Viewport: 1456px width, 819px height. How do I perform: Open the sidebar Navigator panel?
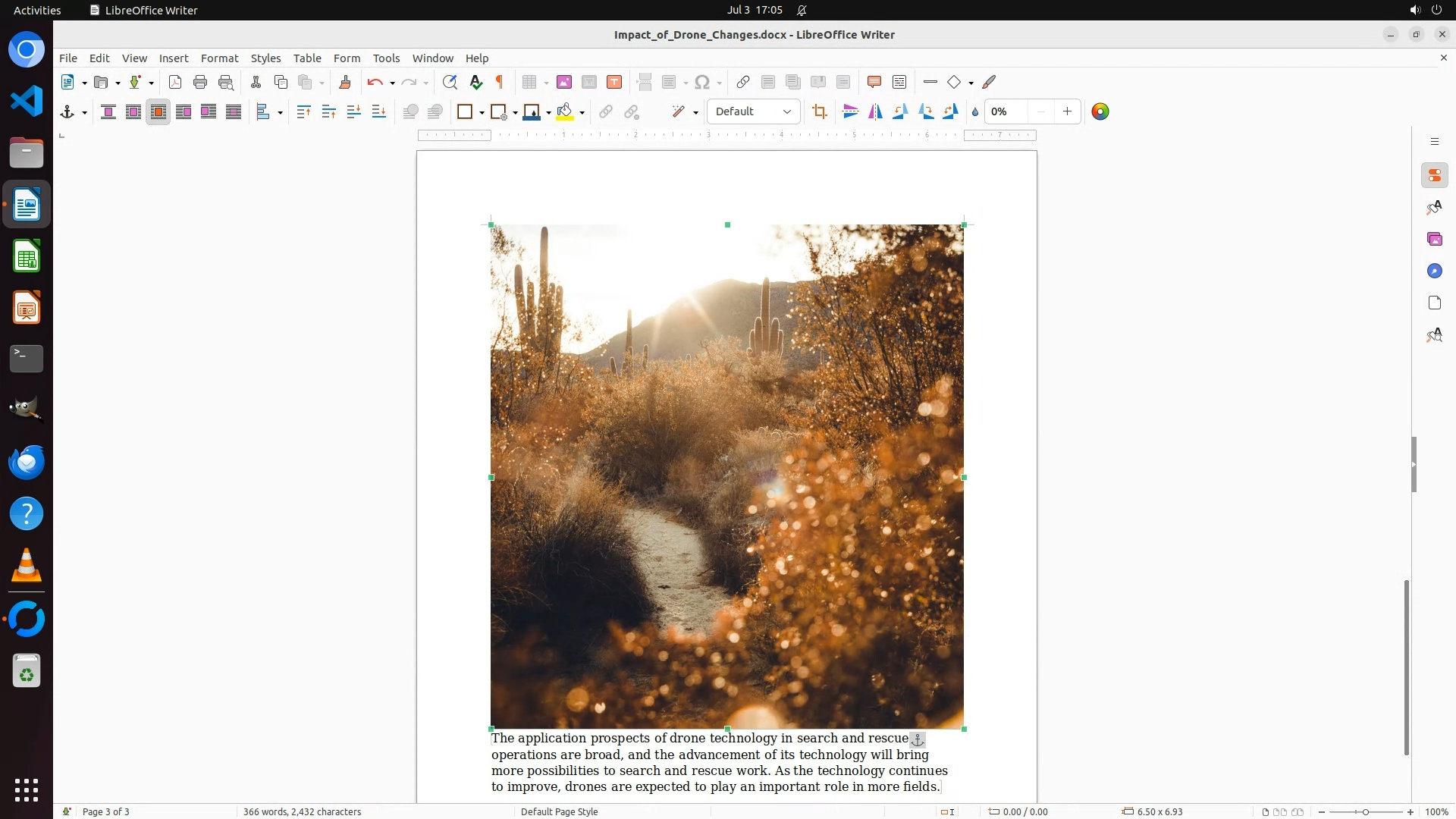point(1434,271)
